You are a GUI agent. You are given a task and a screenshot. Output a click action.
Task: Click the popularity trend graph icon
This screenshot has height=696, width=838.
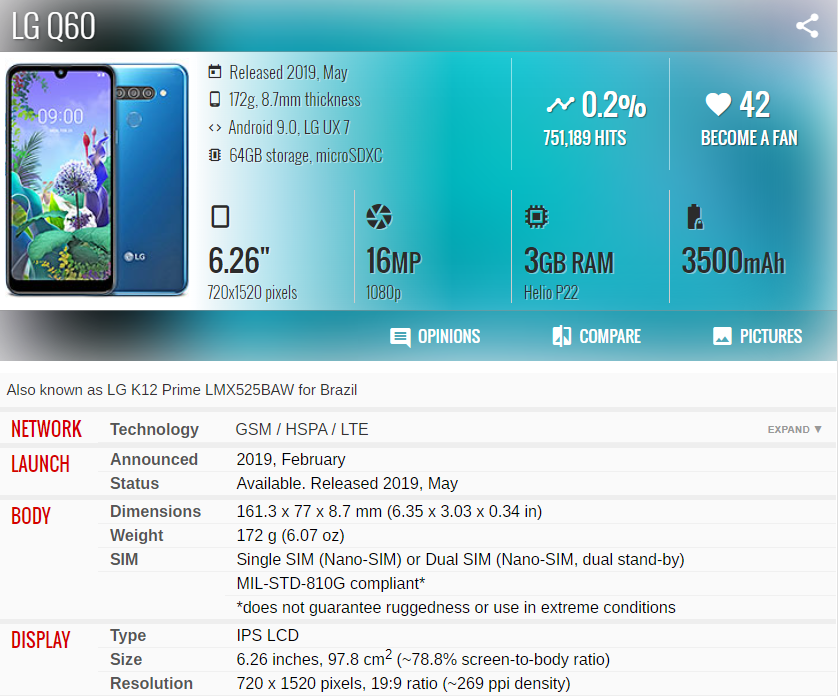[x=560, y=104]
